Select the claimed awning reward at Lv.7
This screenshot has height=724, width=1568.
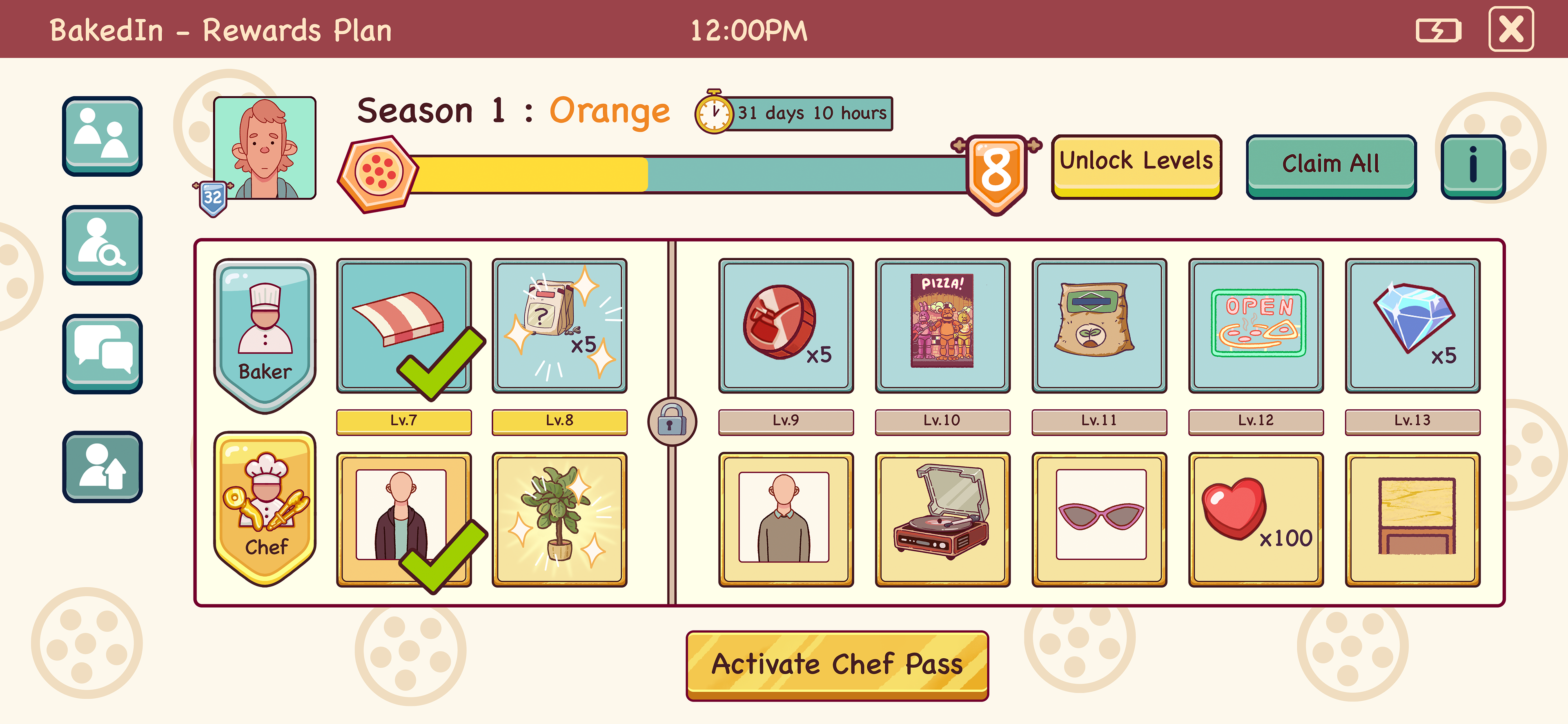pos(404,326)
